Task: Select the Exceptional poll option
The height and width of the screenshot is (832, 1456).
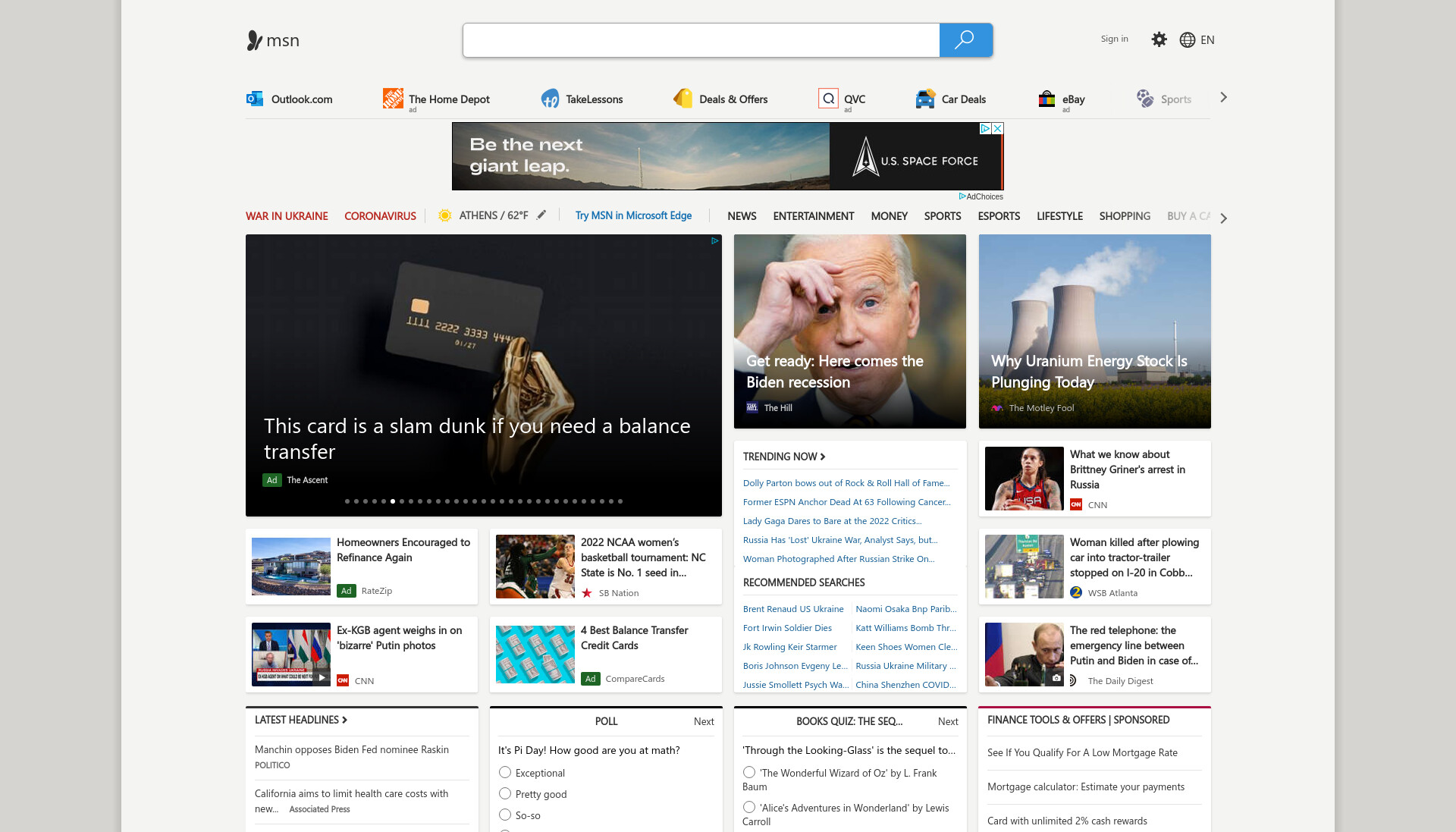Action: (505, 772)
